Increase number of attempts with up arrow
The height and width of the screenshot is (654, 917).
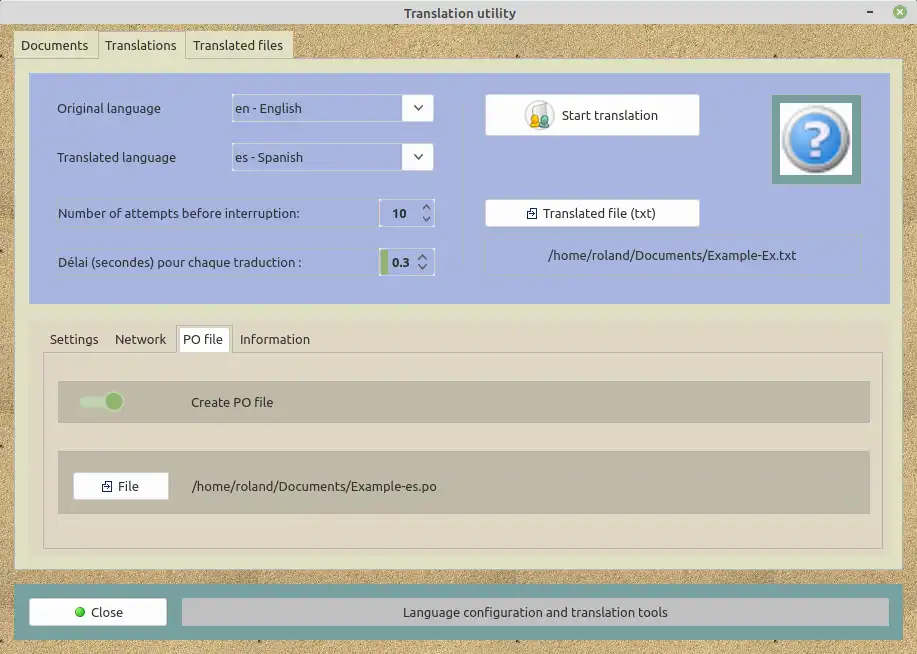coord(426,208)
